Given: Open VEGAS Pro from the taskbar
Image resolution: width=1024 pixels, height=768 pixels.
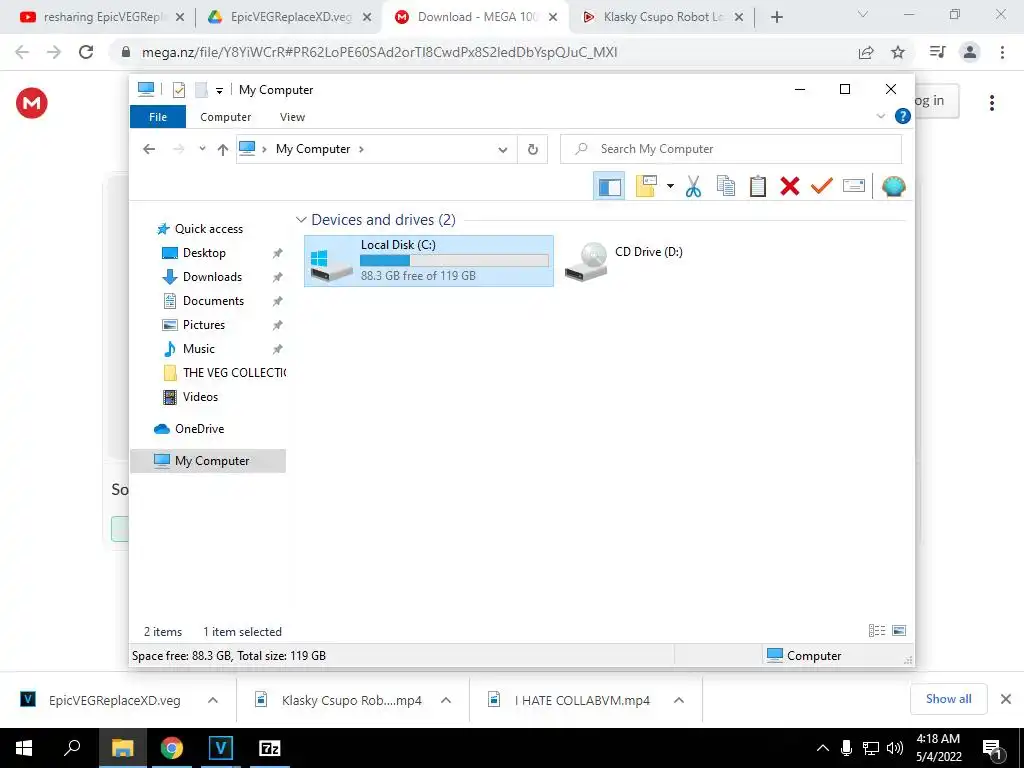Looking at the screenshot, I should [x=221, y=748].
